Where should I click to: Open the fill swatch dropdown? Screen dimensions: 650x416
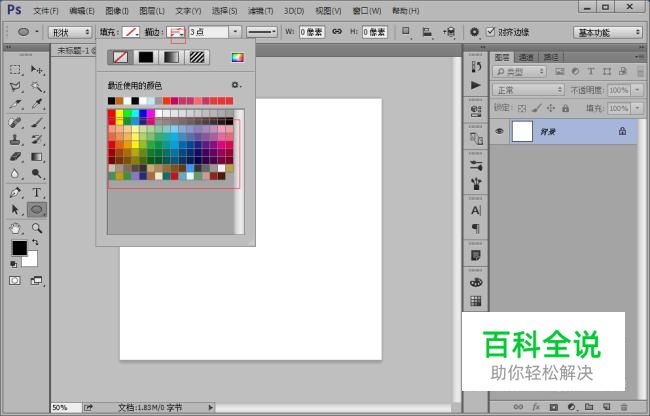point(131,32)
